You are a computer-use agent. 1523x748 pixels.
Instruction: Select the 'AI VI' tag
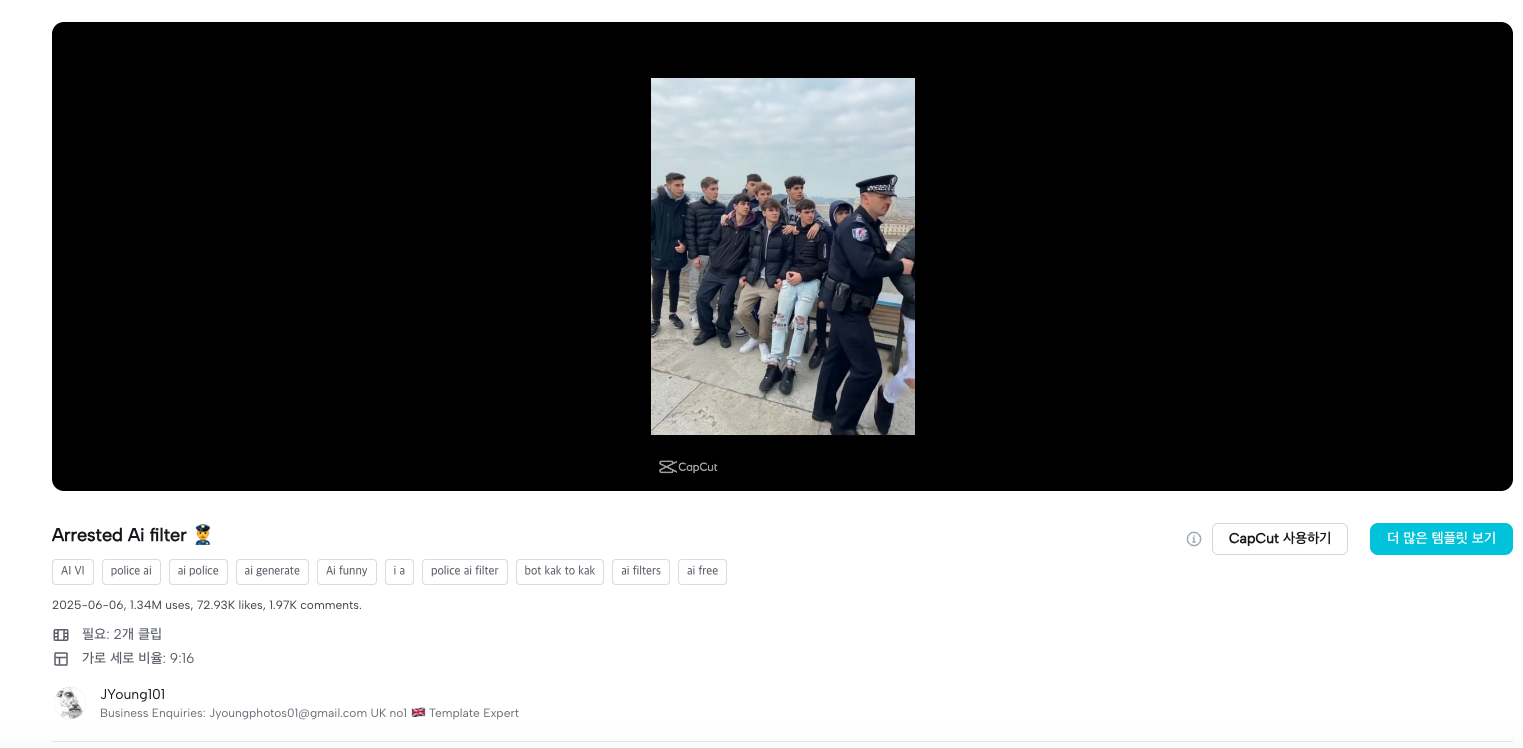click(x=73, y=572)
